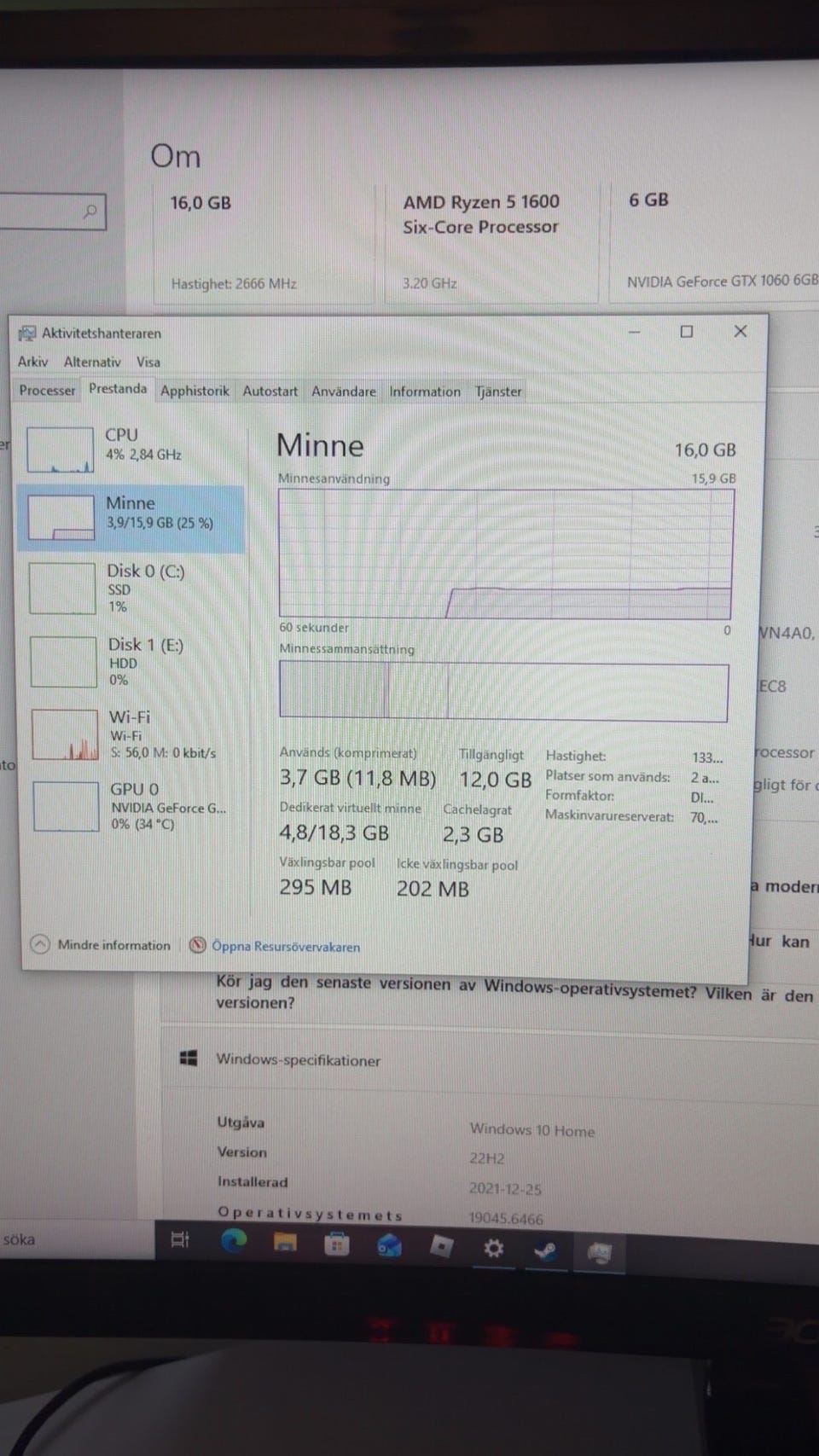
Task: Click the 3.20 GHz processor speed text
Action: [x=429, y=282]
